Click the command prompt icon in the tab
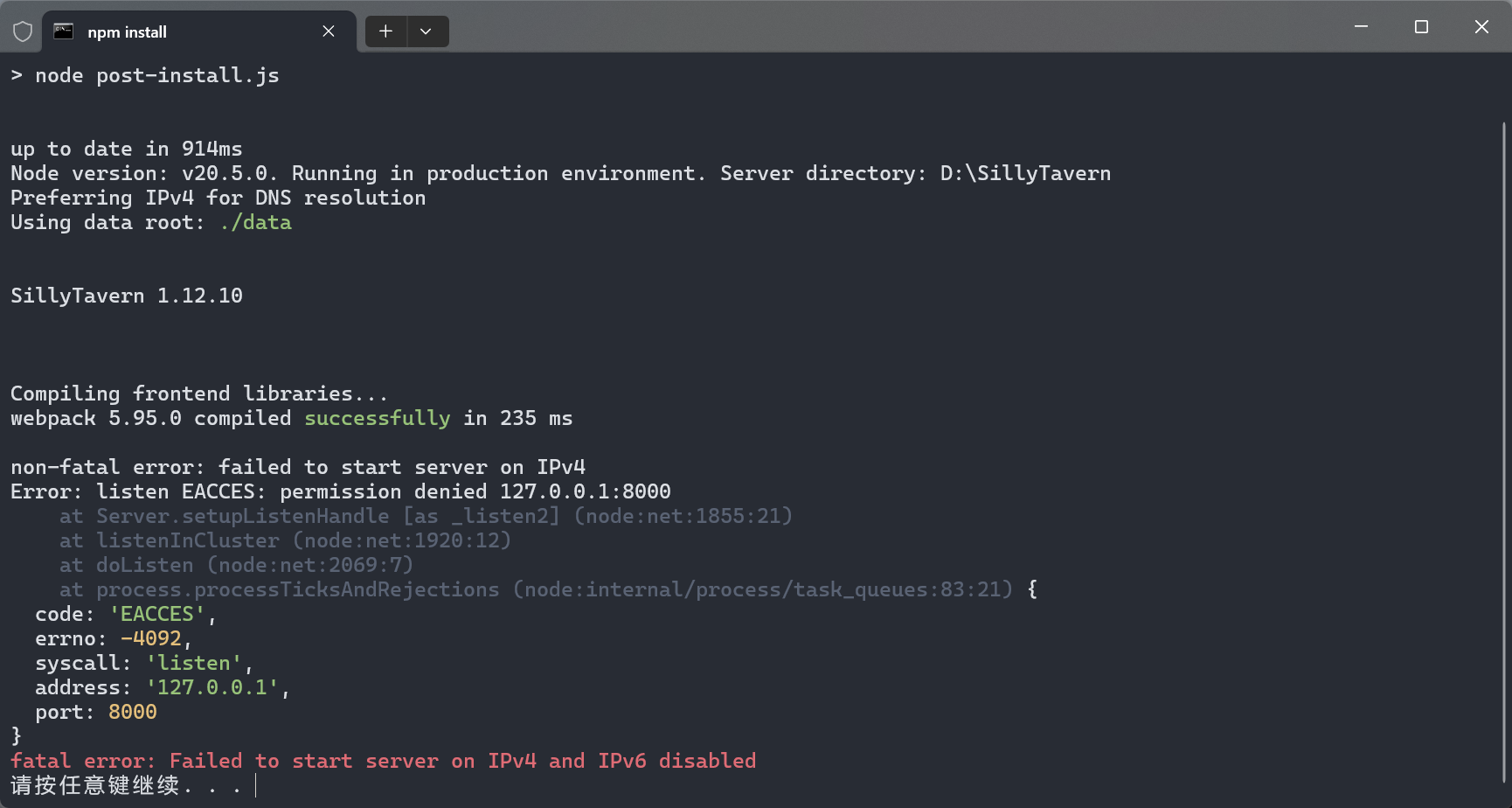The height and width of the screenshot is (808, 1512). click(64, 31)
